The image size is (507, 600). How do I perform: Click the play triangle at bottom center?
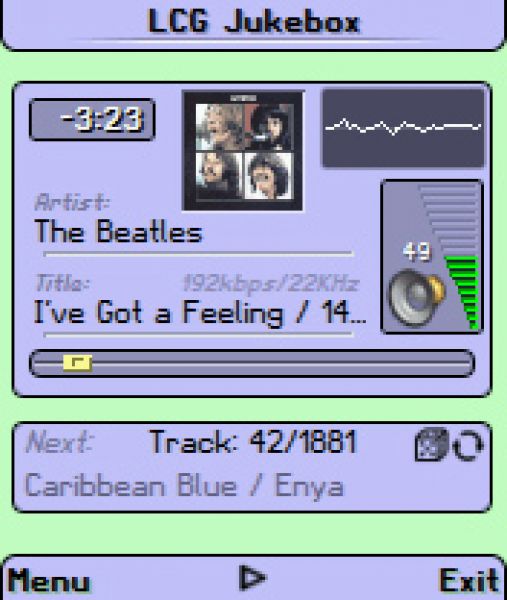click(253, 577)
